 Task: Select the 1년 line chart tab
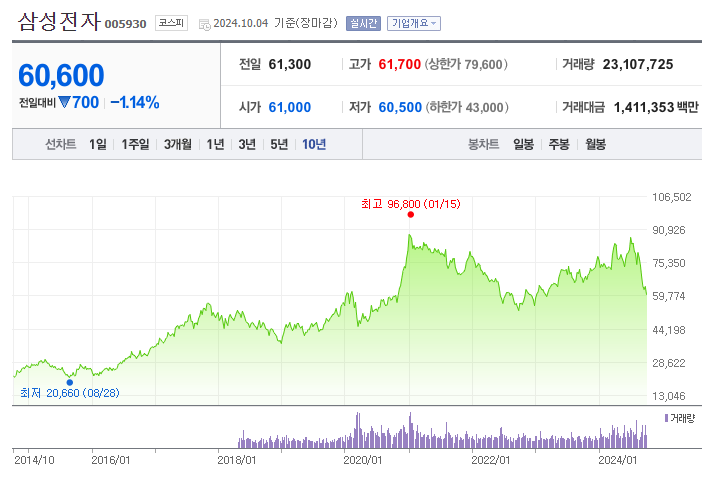click(x=215, y=144)
